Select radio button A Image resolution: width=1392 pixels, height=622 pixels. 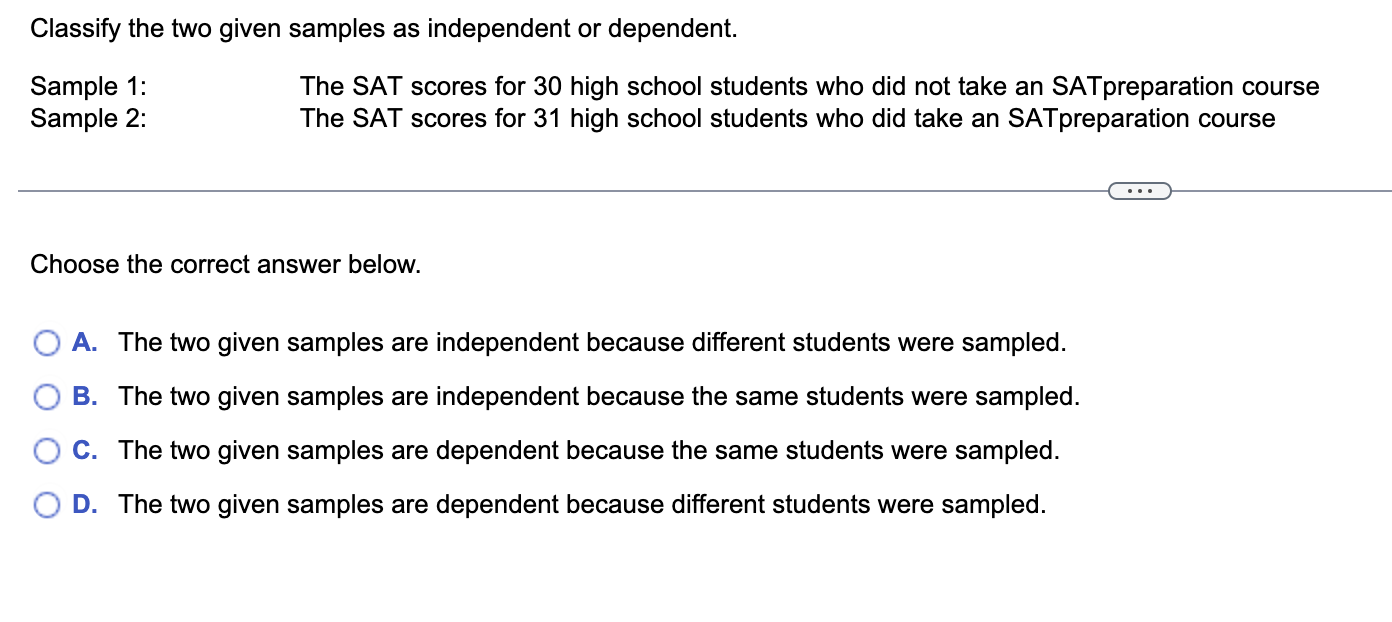(x=46, y=343)
